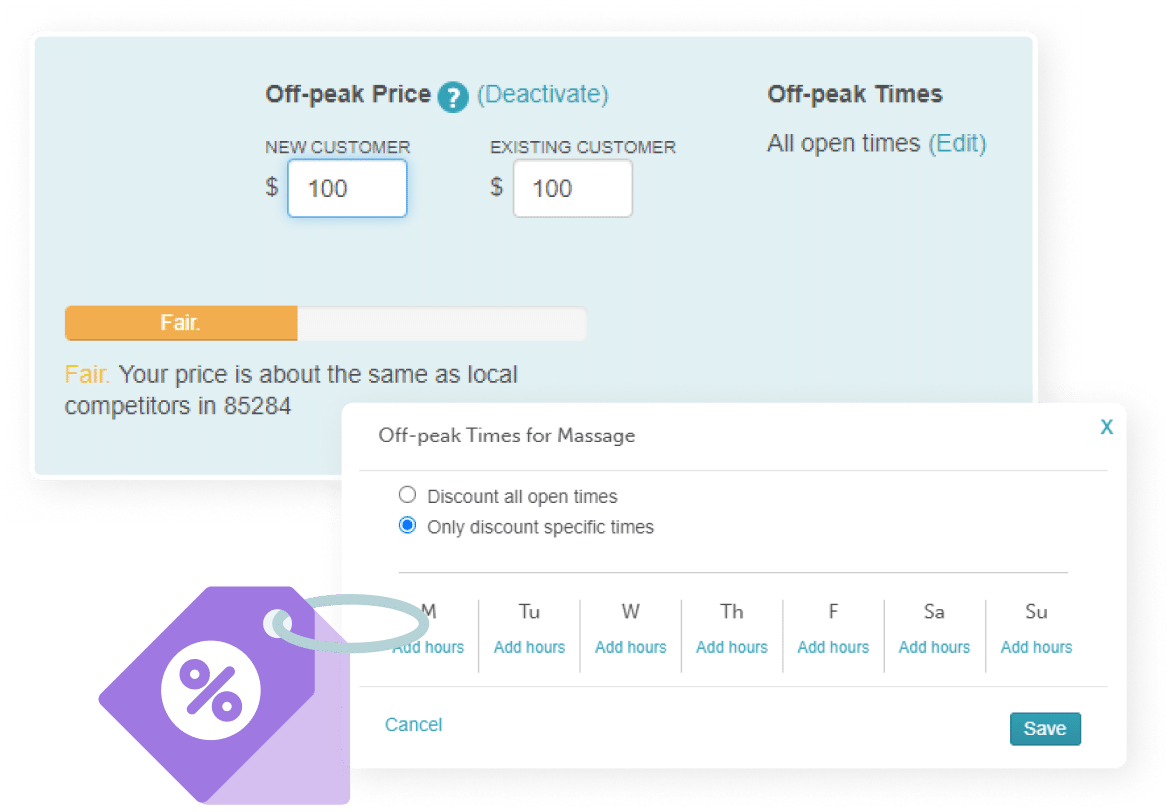
Task: Add hours for Sunday
Action: pos(1036,648)
